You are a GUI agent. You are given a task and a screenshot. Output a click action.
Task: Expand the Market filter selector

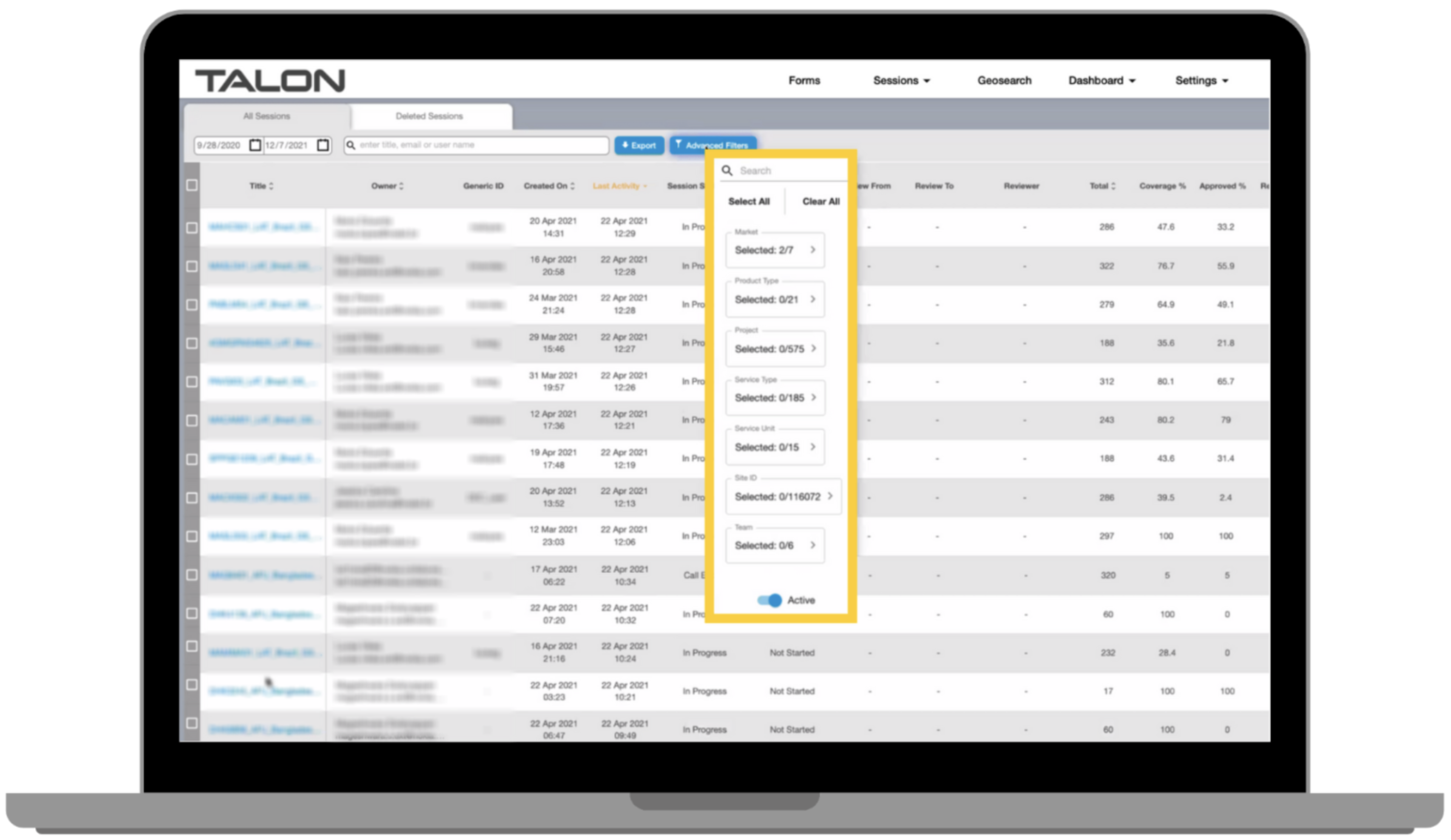775,250
